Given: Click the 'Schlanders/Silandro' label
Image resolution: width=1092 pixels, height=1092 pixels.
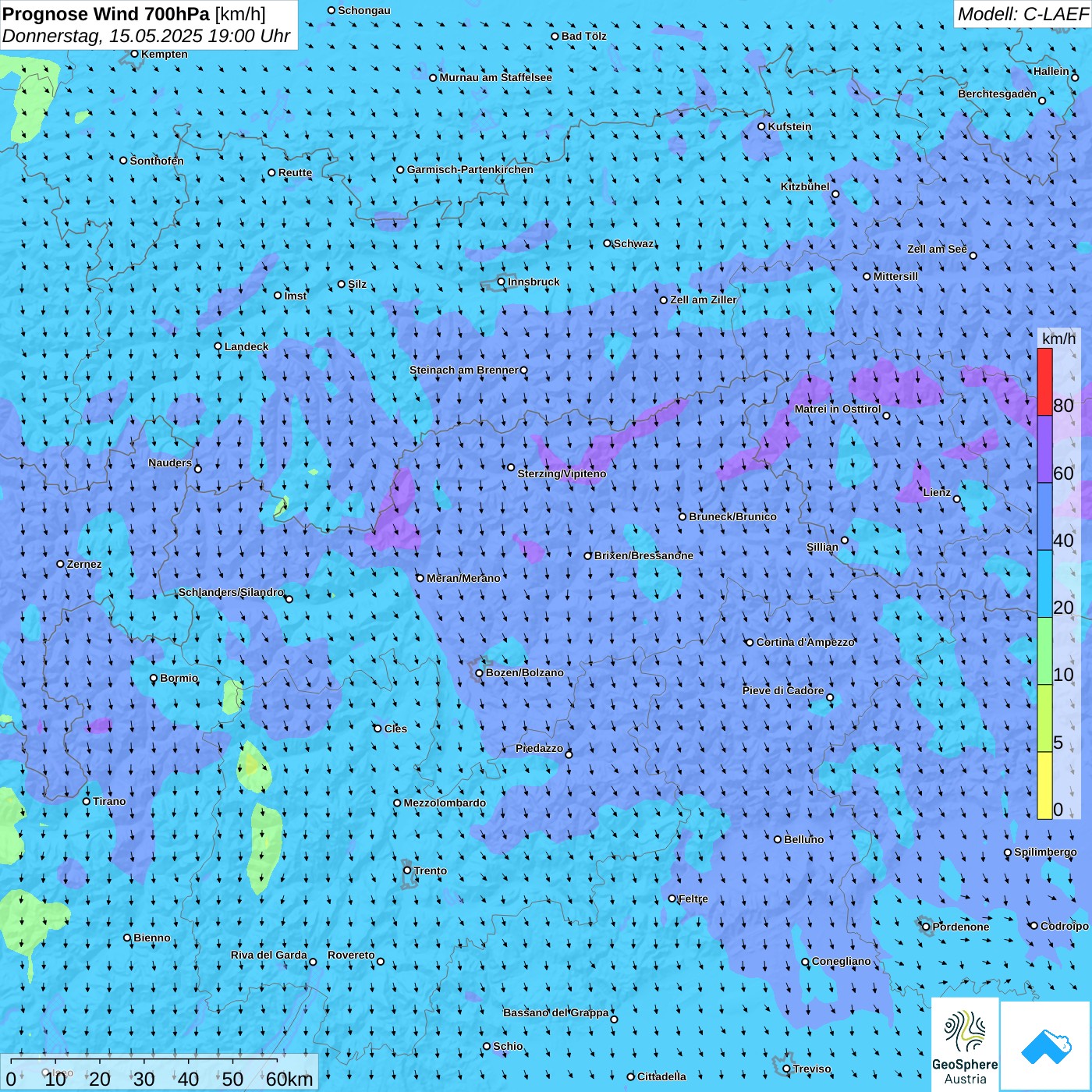Looking at the screenshot, I should (231, 592).
